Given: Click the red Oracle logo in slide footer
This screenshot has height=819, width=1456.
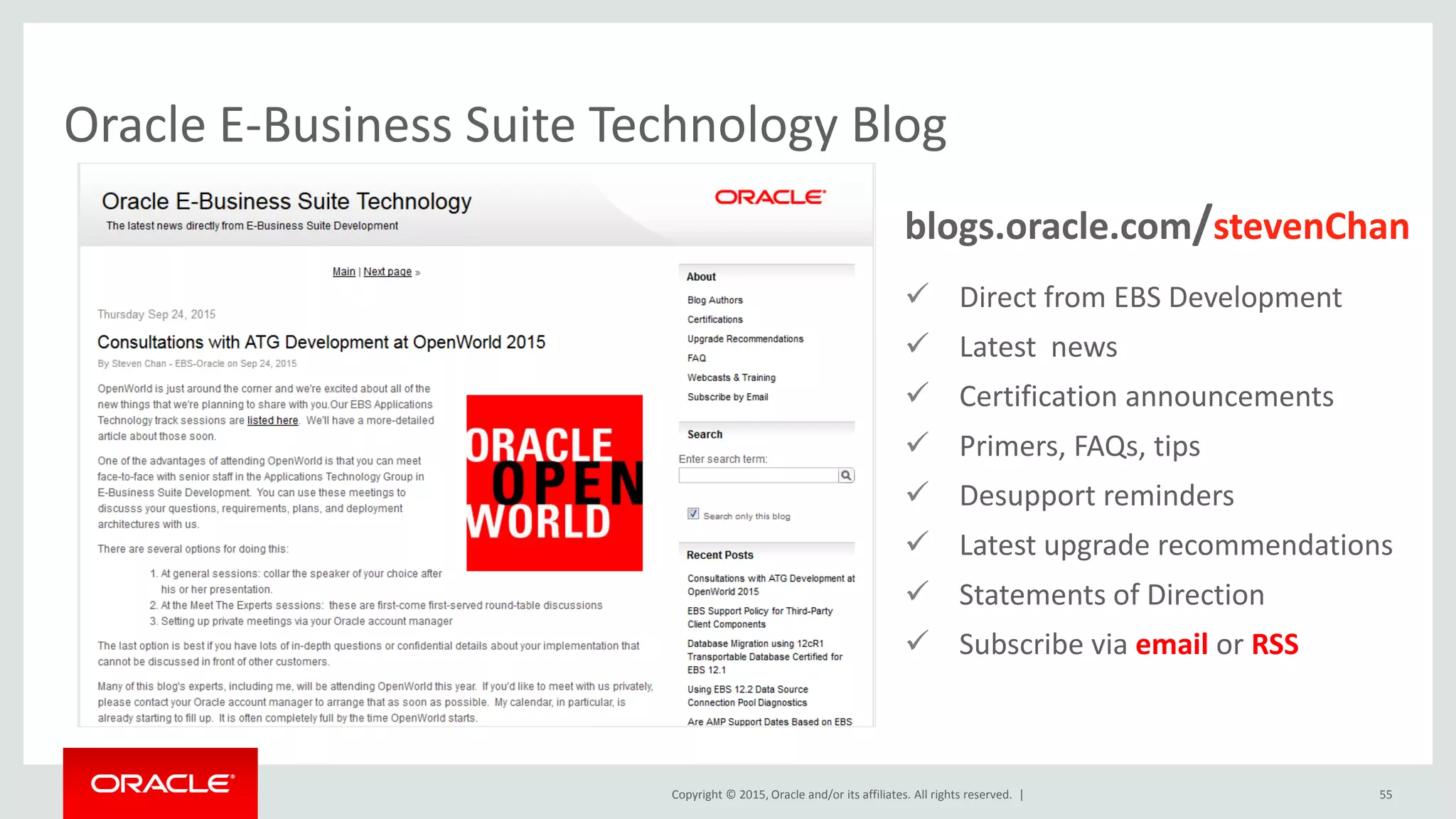Looking at the screenshot, I should coord(161,783).
